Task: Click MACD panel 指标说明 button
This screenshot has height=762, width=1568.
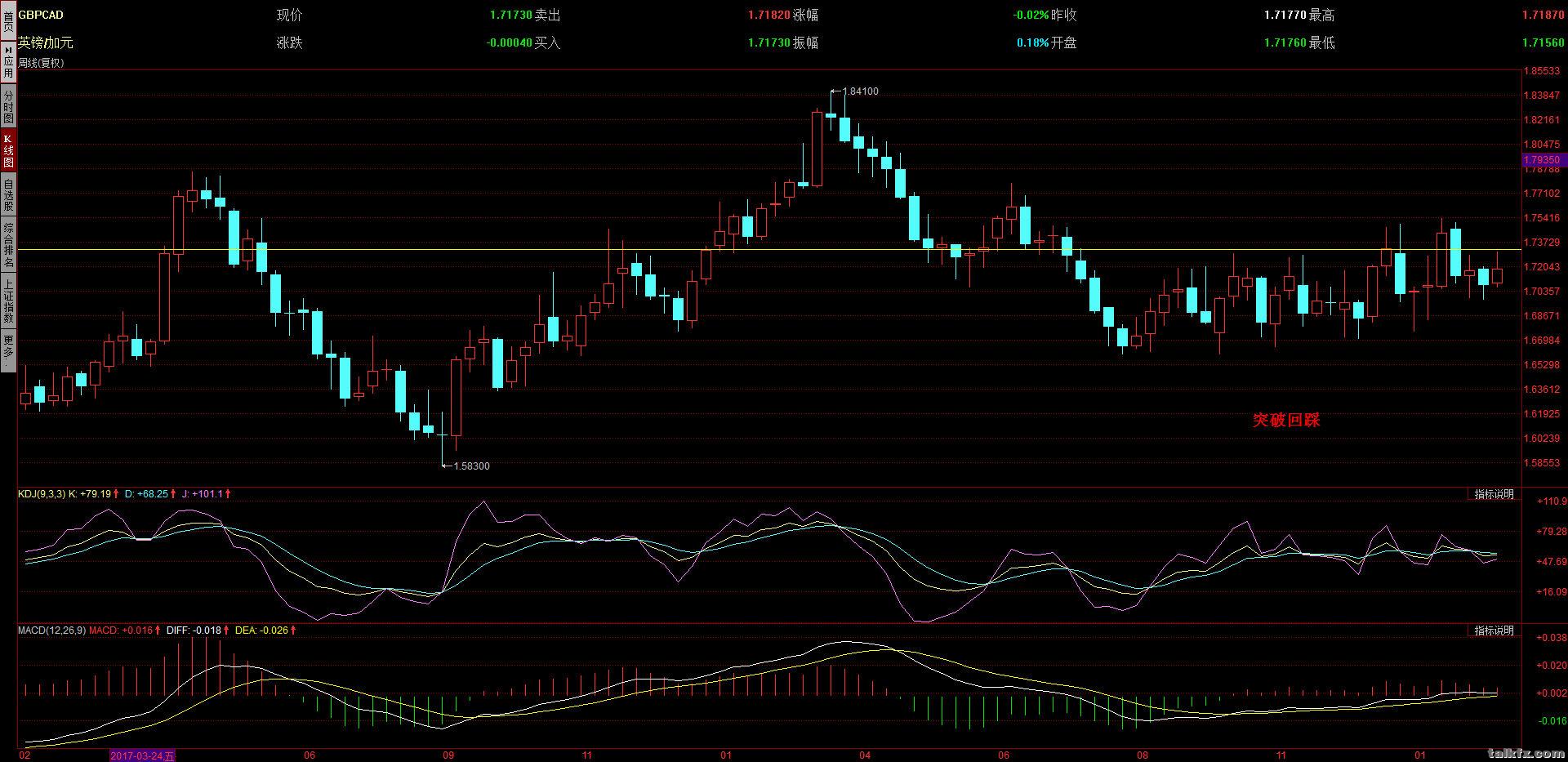Action: tap(1494, 631)
